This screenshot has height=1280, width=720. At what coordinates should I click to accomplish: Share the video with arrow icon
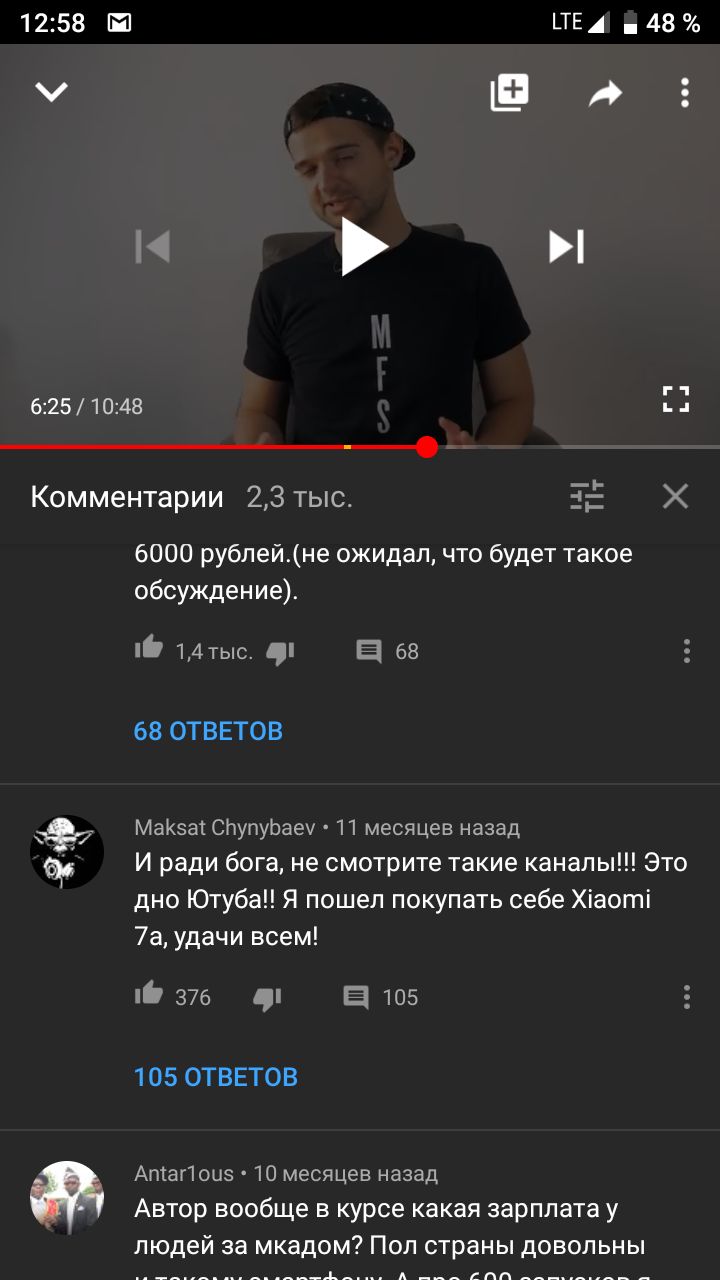605,94
